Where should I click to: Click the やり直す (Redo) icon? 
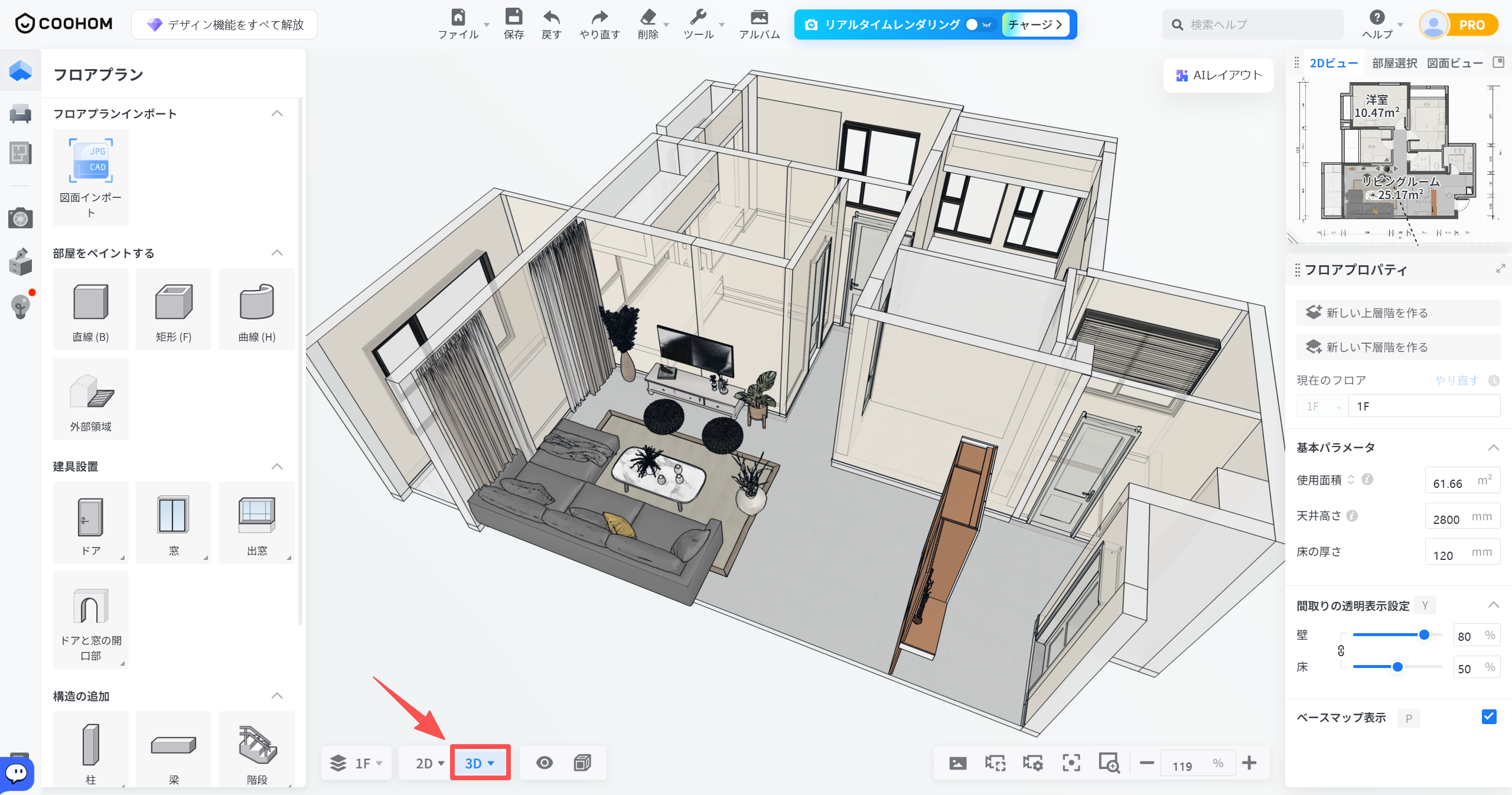click(x=599, y=17)
